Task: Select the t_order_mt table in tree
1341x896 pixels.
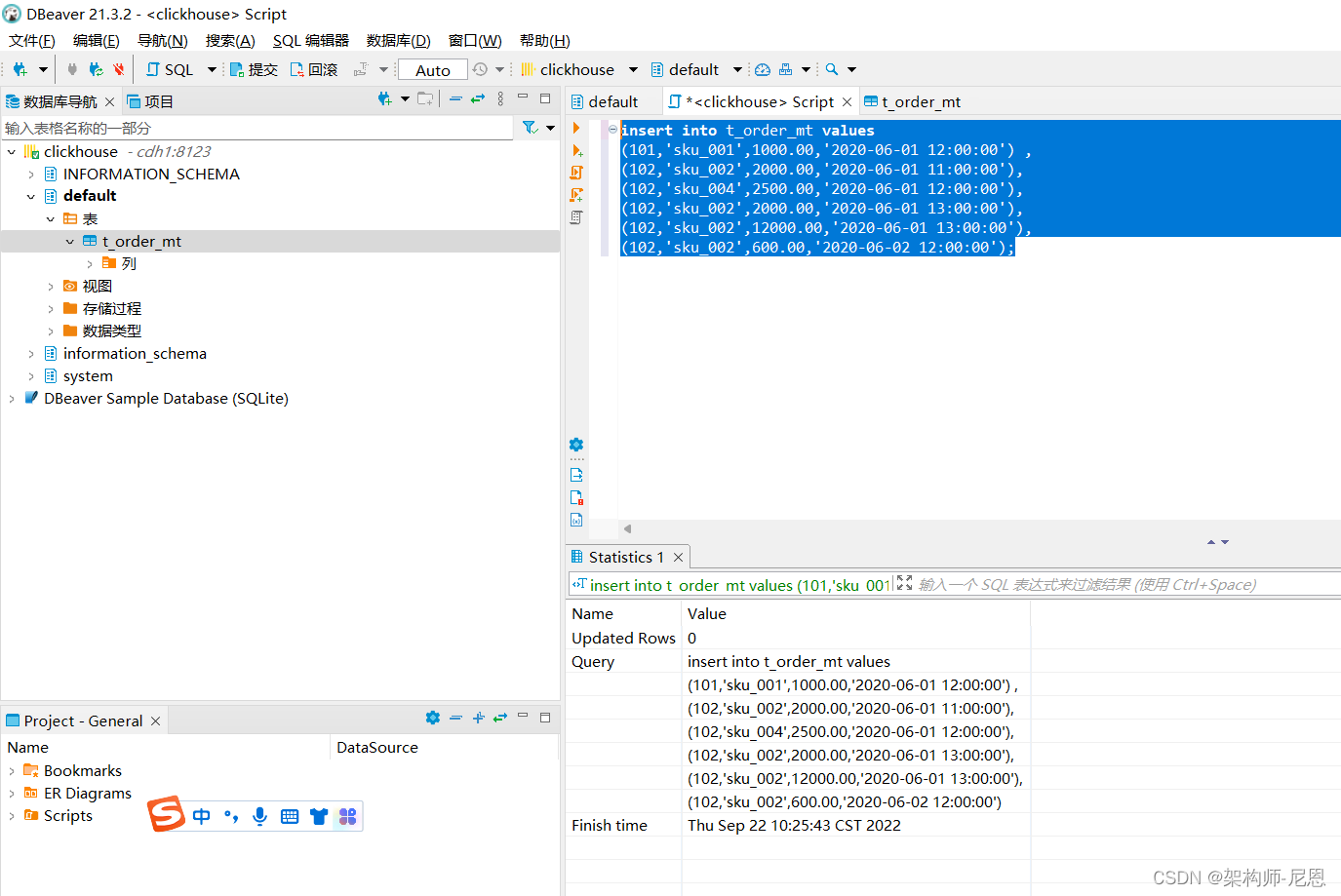Action: point(141,241)
